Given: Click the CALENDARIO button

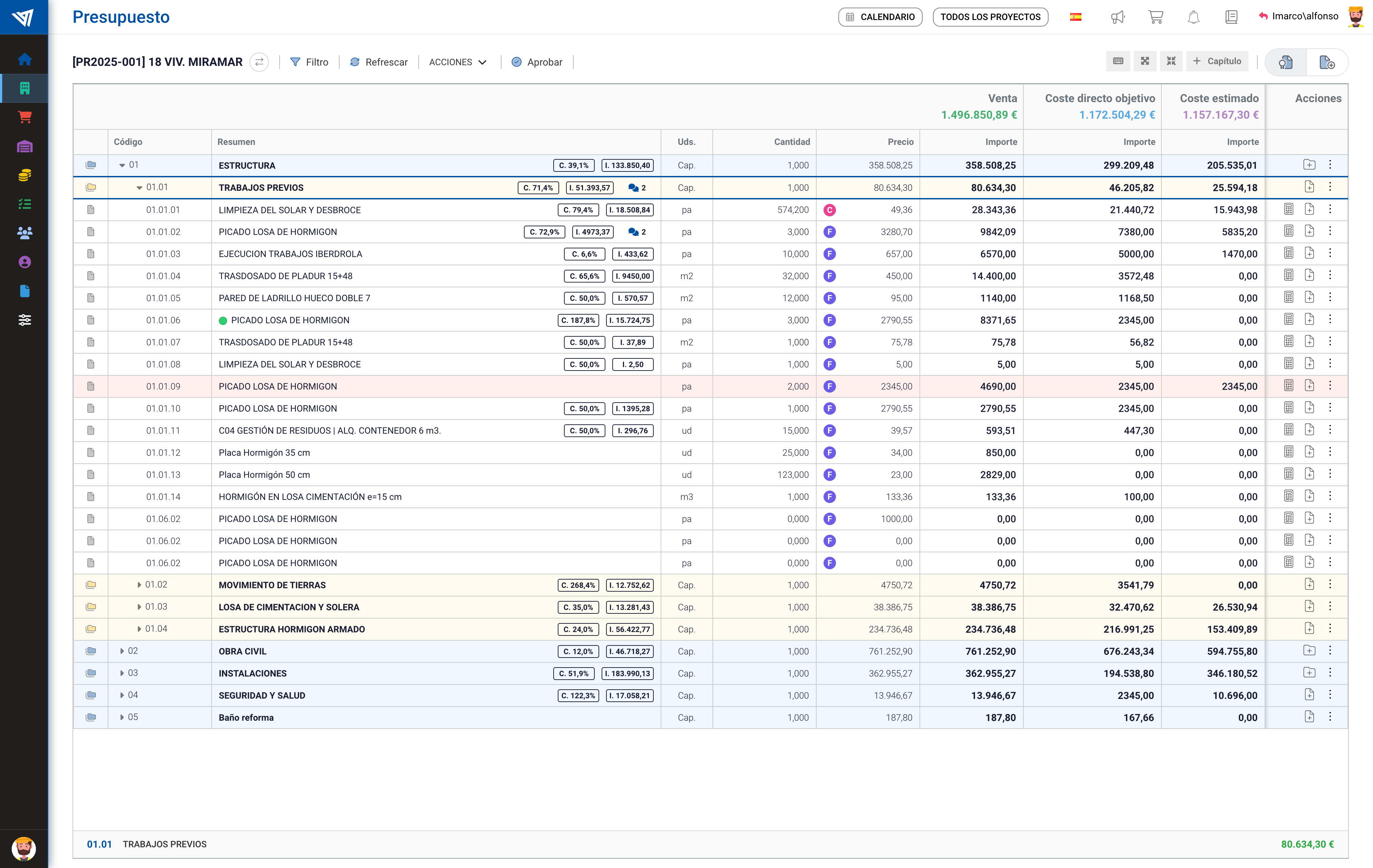Looking at the screenshot, I should (880, 17).
